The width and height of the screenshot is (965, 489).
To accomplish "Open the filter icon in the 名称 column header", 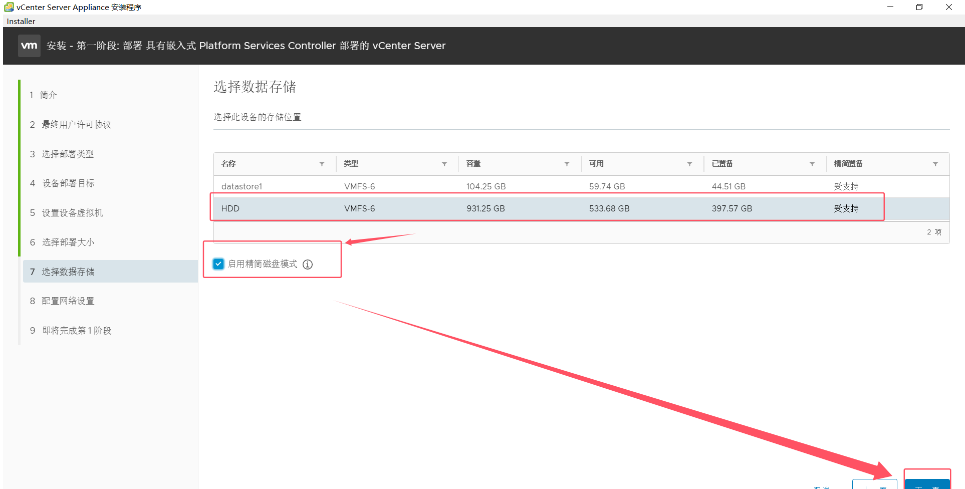I will [x=322, y=164].
